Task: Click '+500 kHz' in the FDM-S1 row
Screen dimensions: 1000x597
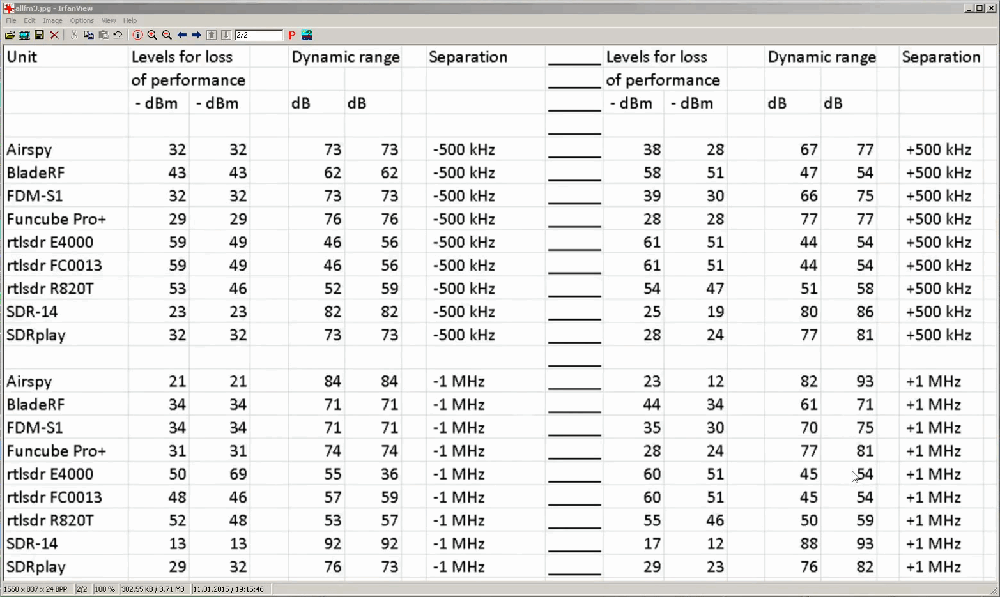Action: [x=938, y=196]
